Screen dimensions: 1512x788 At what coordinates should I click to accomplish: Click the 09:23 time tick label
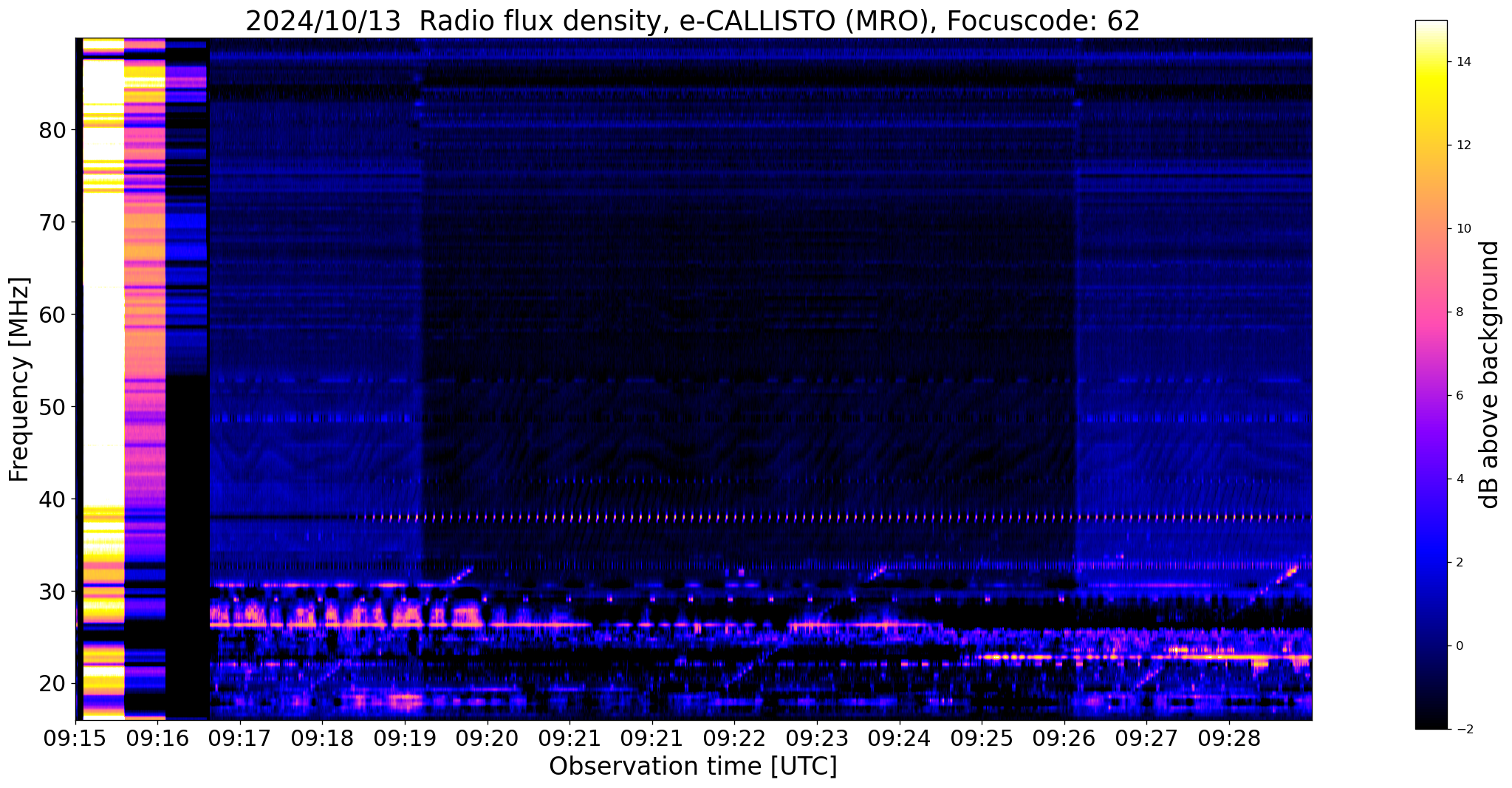point(817,739)
